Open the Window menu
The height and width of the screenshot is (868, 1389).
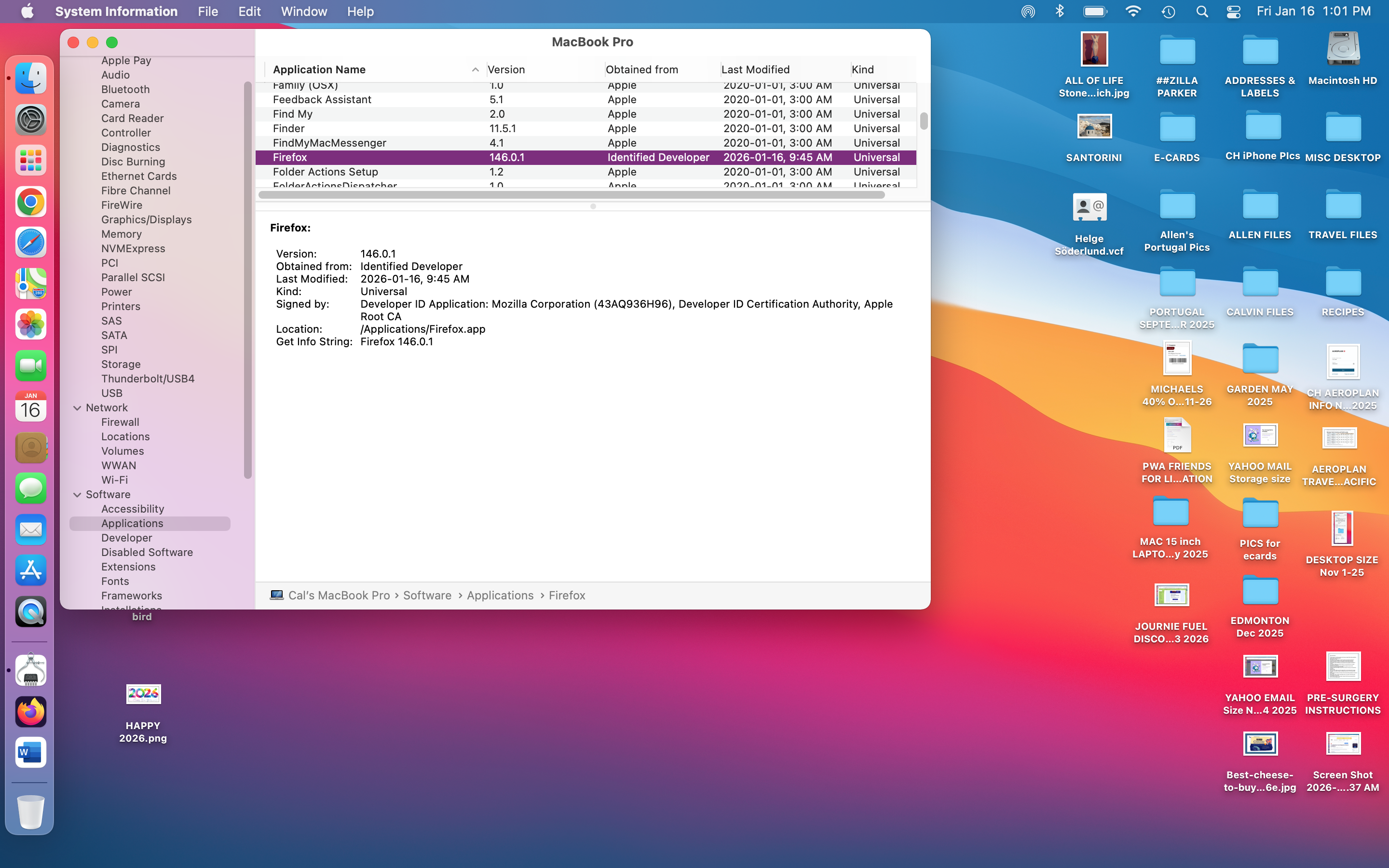coord(304,12)
